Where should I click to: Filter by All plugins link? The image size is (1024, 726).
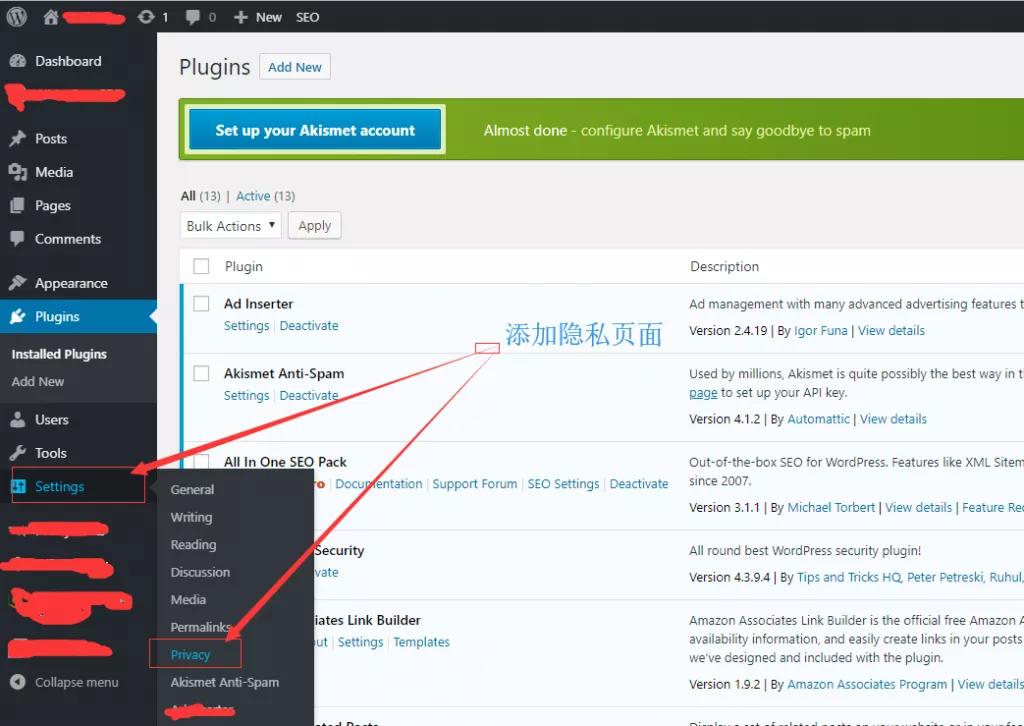tap(188, 196)
